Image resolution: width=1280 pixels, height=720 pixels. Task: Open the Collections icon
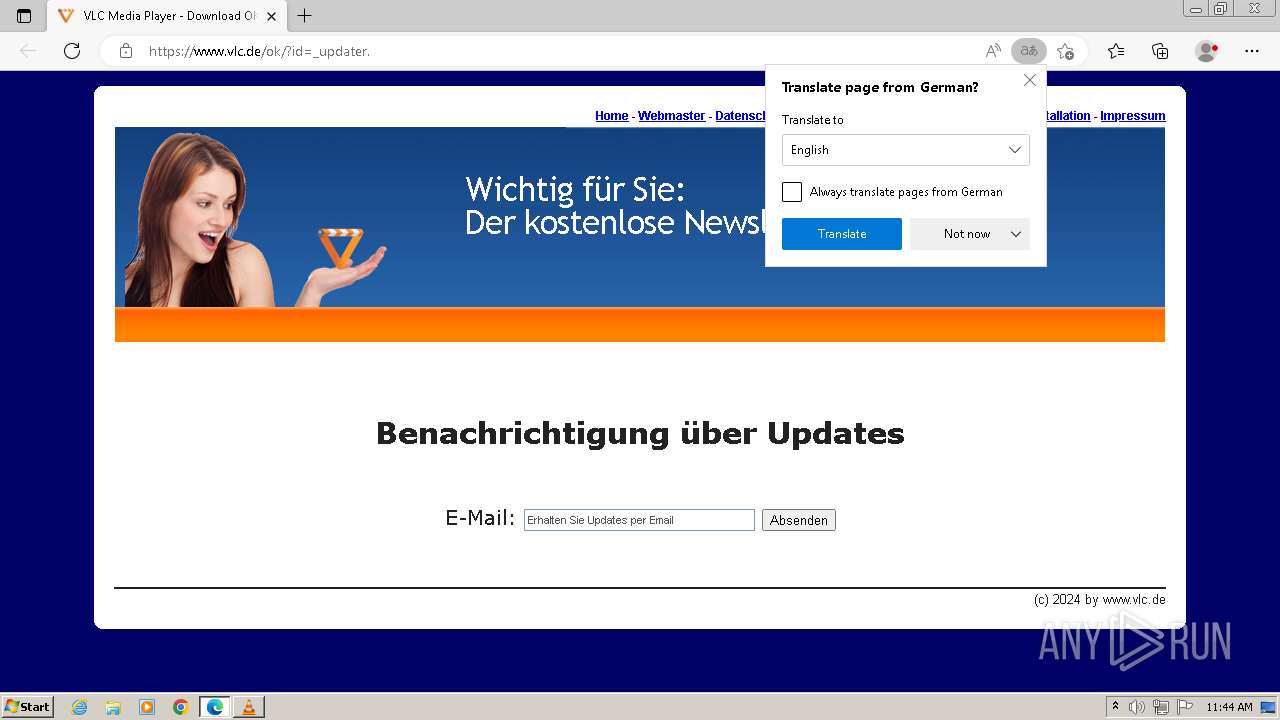coord(1160,51)
